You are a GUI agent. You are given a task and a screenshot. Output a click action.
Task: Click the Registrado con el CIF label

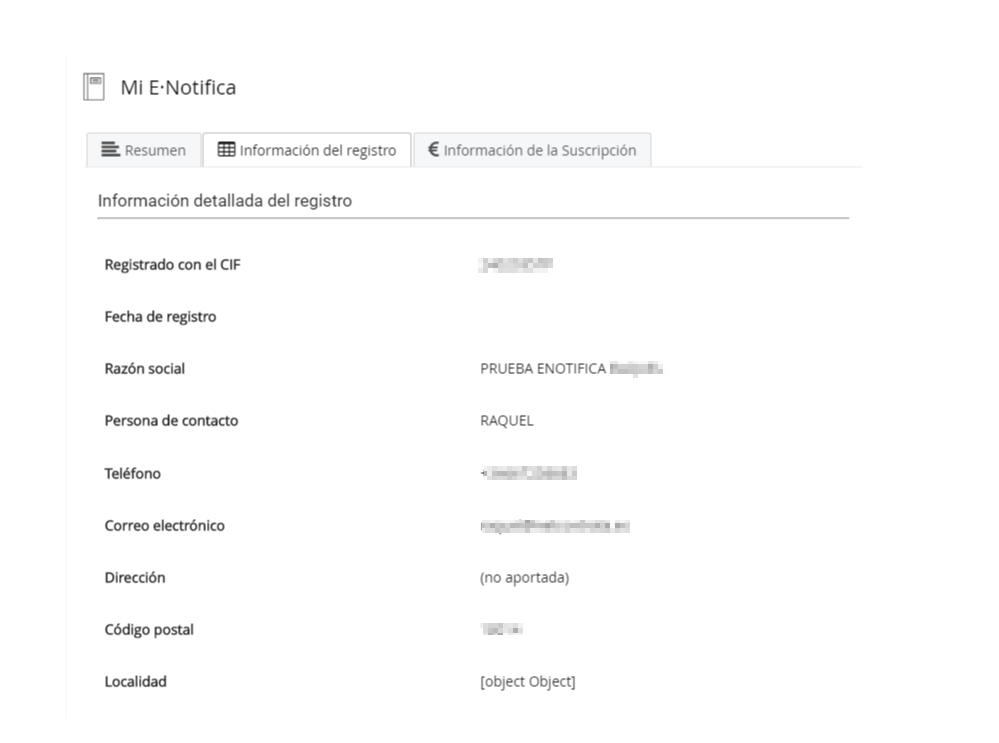pyautogui.click(x=172, y=264)
